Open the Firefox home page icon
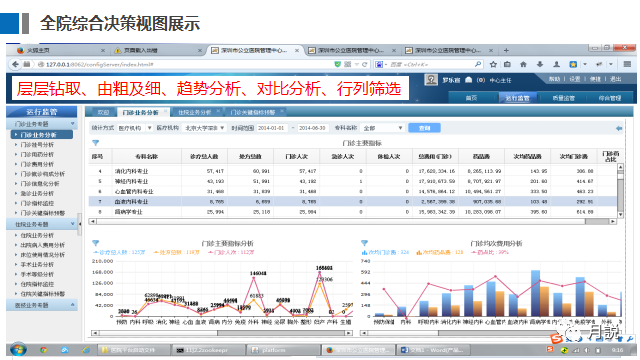 (523, 64)
